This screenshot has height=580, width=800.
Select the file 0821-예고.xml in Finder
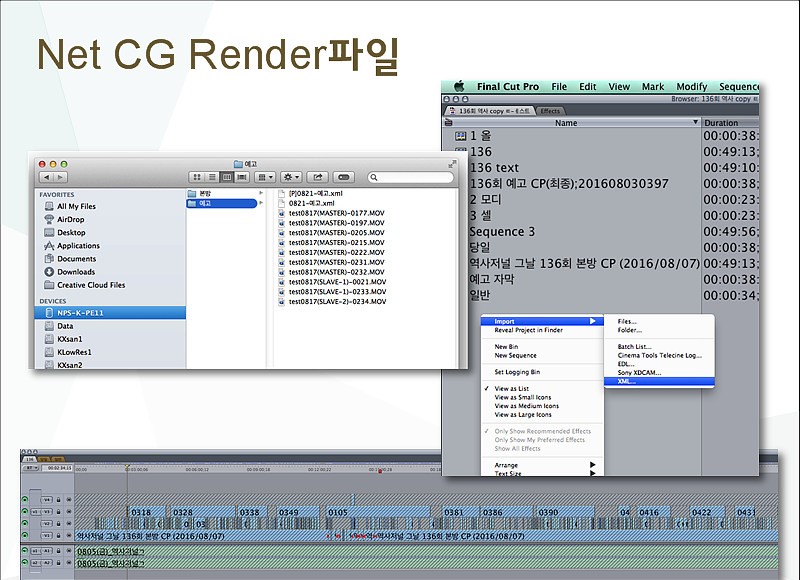coord(311,203)
